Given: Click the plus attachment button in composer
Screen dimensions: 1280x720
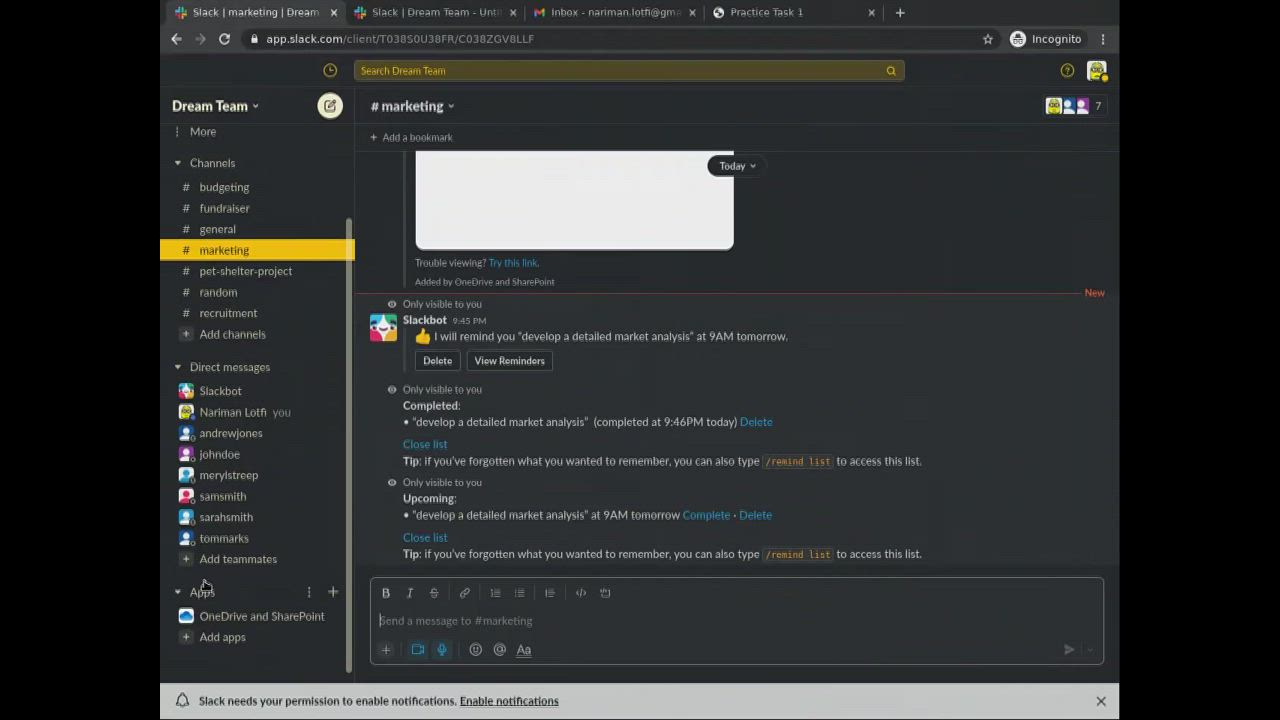Looking at the screenshot, I should [x=386, y=650].
